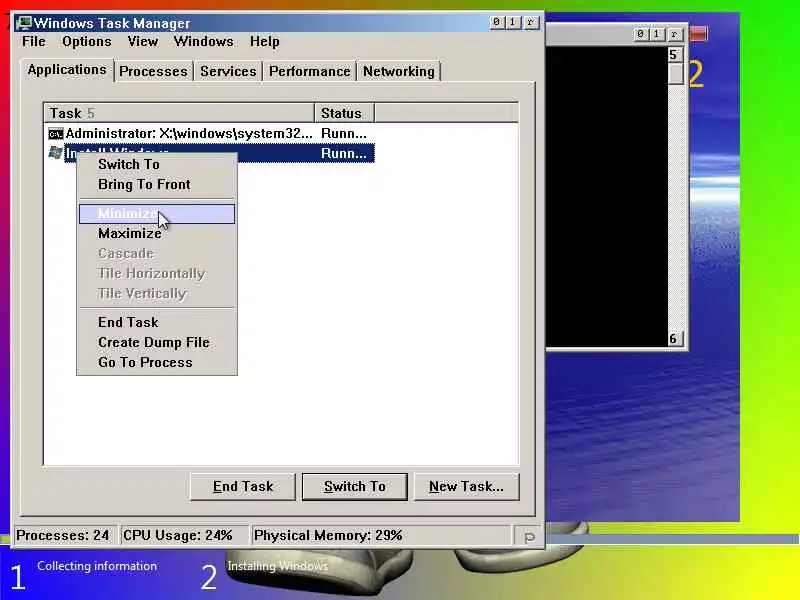
Task: Click the command window's scrollbar down arrow
Action: click(675, 339)
